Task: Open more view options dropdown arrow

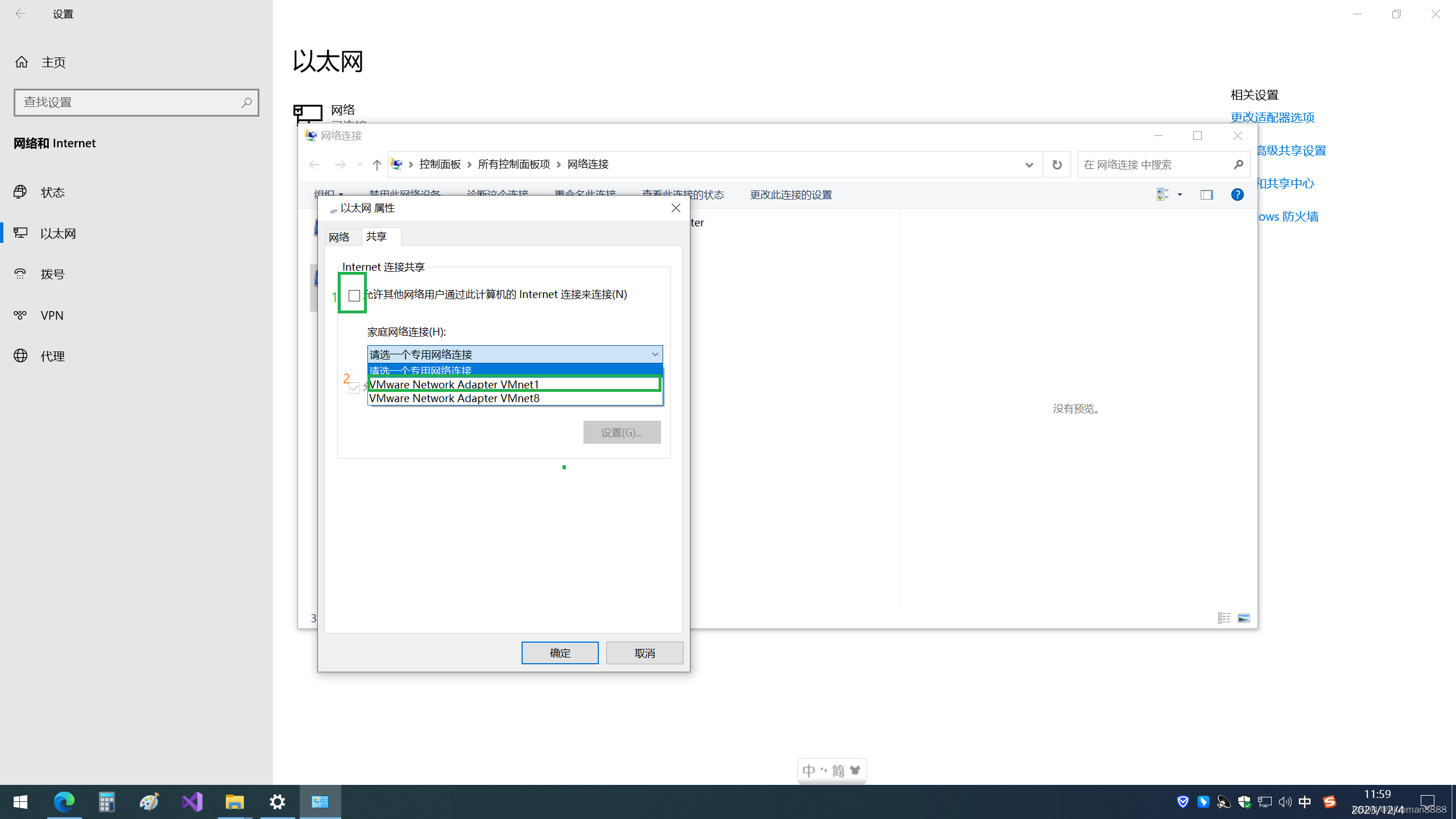Action: [1180, 195]
